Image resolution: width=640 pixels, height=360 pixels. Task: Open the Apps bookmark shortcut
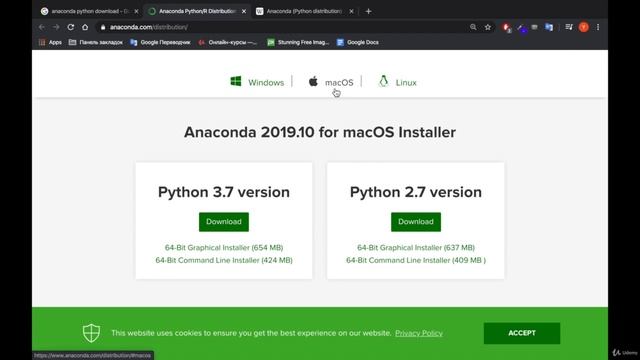(50, 42)
